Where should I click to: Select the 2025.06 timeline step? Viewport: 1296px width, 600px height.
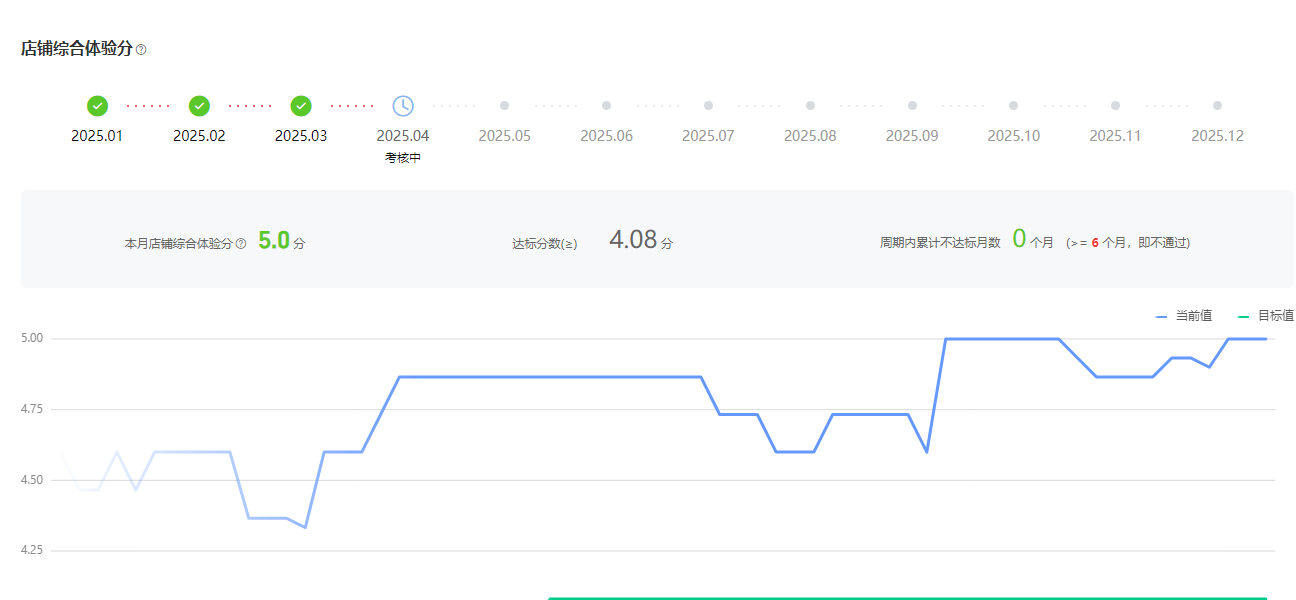pos(606,105)
